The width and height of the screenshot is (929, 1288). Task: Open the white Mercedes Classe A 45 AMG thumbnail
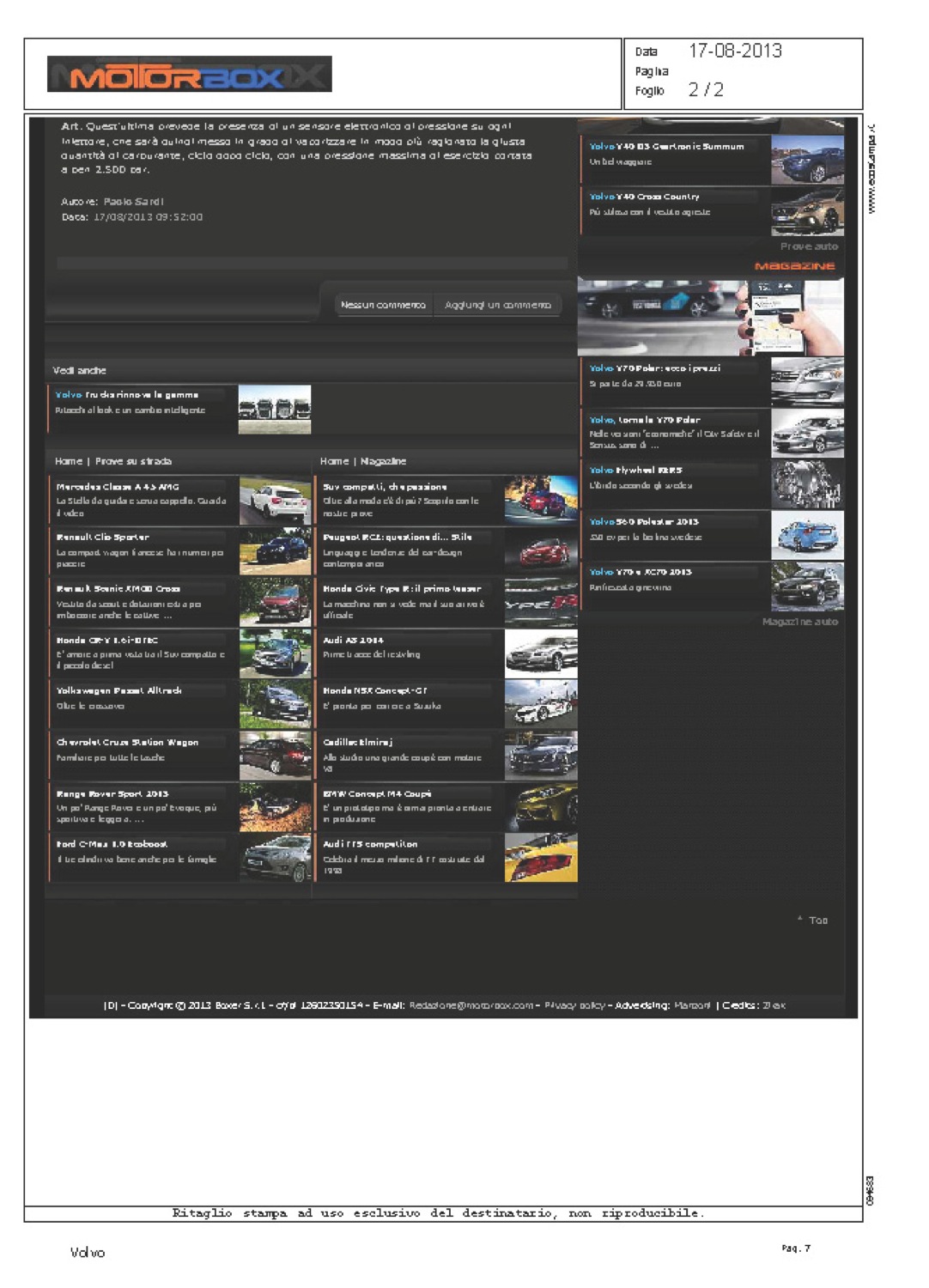(275, 500)
